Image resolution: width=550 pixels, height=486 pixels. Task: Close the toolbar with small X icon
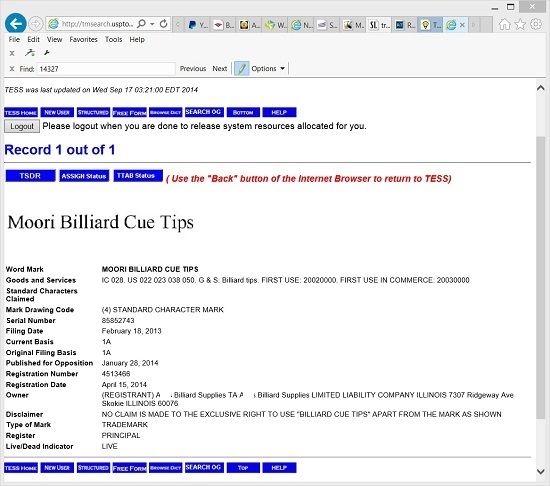pyautogui.click(x=12, y=53)
